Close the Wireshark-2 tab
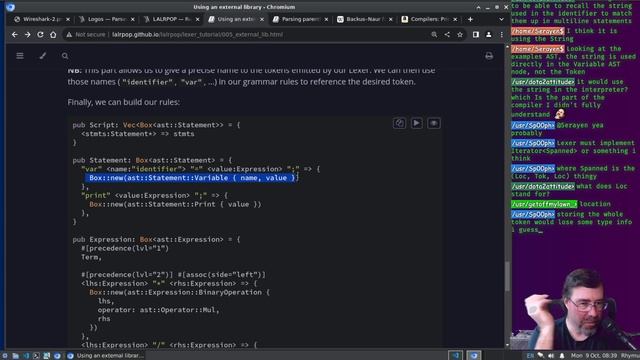 click(68, 19)
